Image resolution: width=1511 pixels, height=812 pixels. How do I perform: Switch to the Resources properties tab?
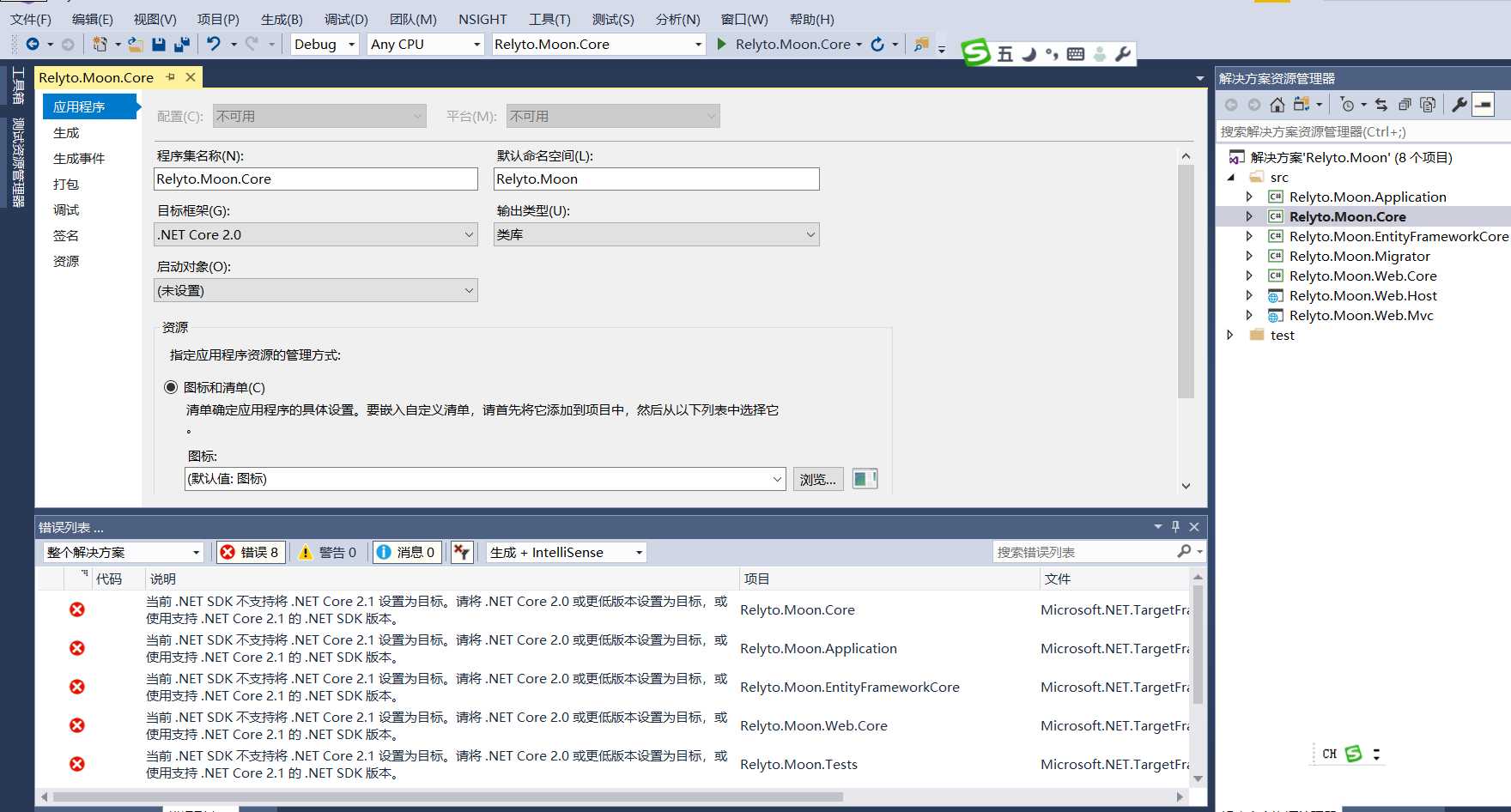click(x=66, y=261)
